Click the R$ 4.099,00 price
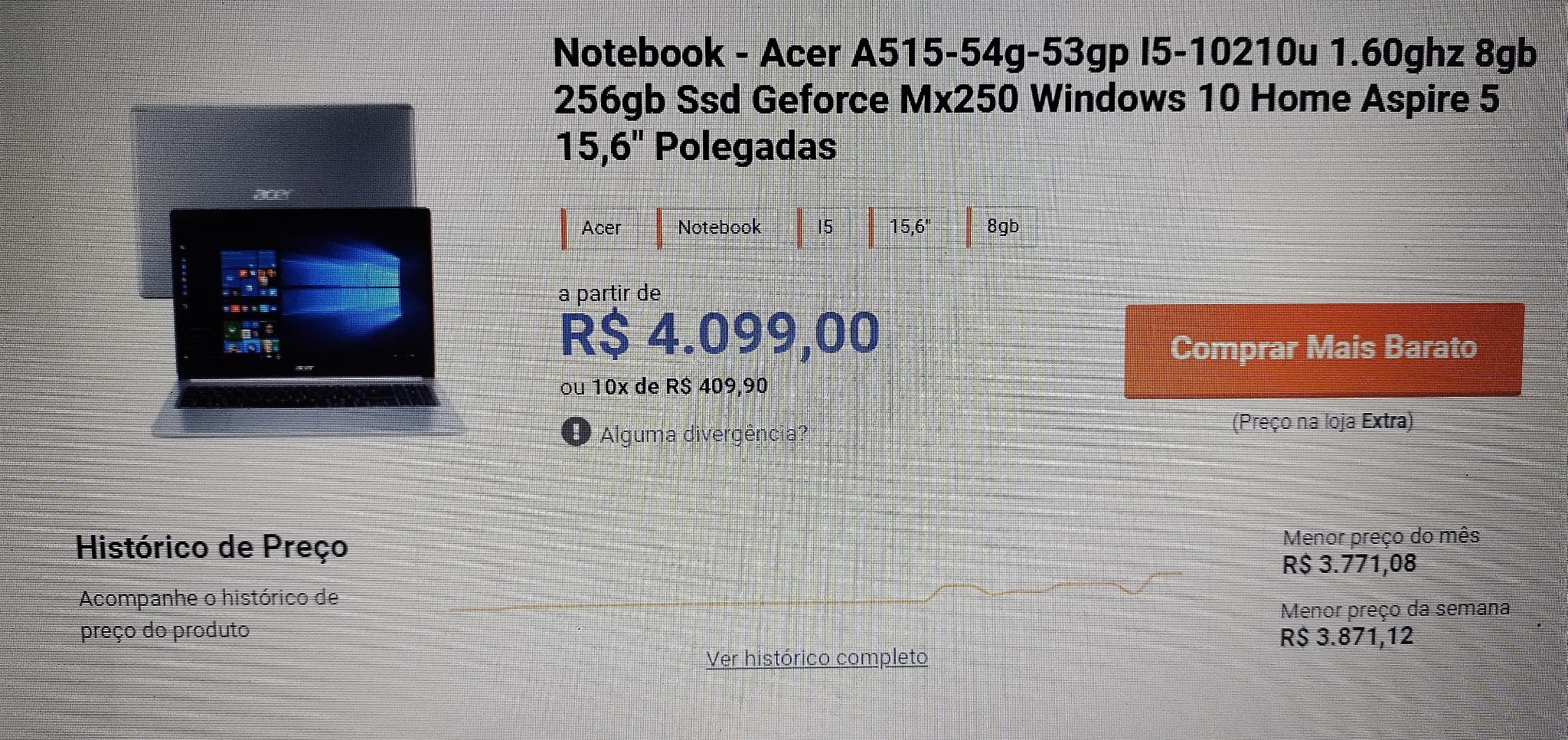The image size is (1568, 740). [720, 334]
